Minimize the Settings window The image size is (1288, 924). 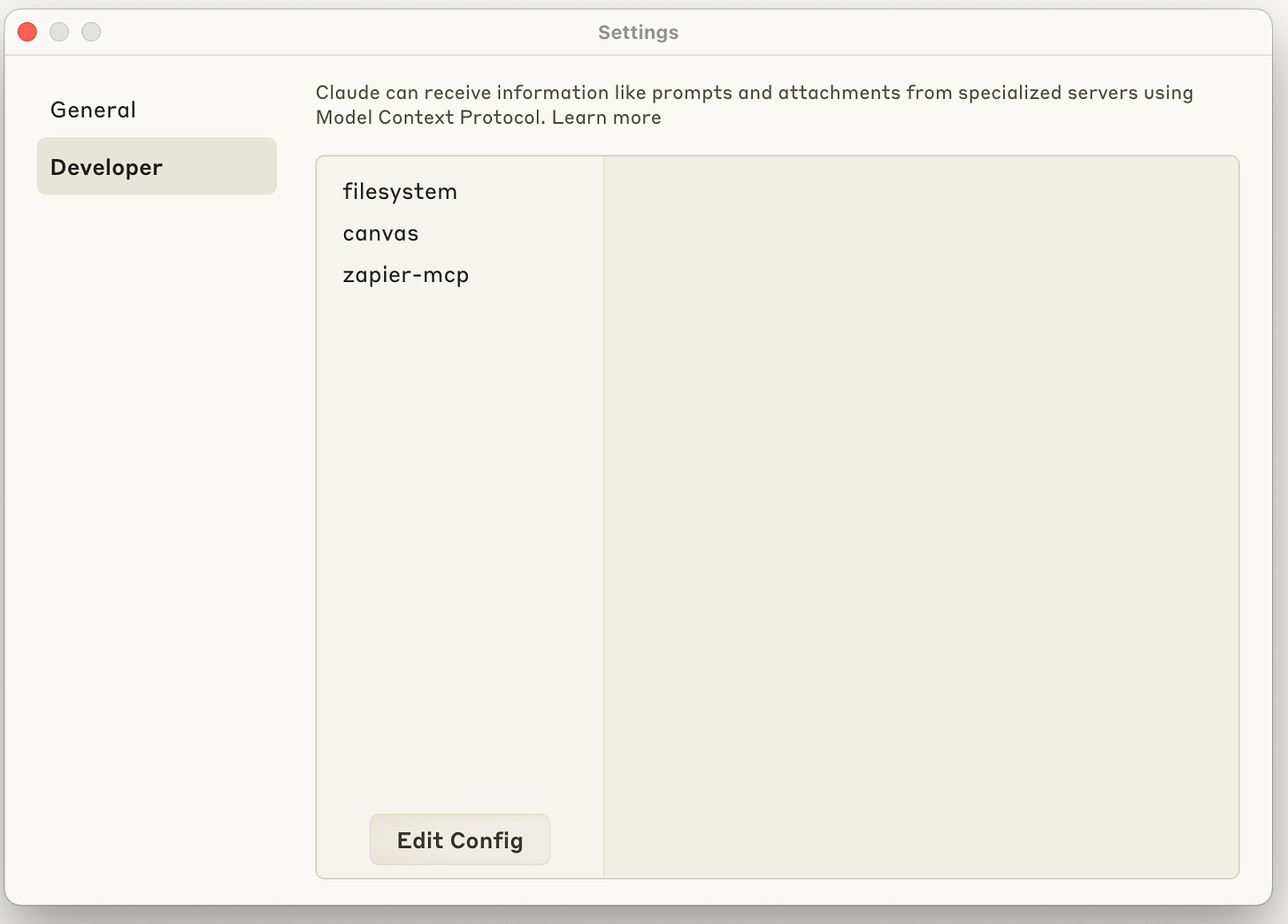pos(59,32)
